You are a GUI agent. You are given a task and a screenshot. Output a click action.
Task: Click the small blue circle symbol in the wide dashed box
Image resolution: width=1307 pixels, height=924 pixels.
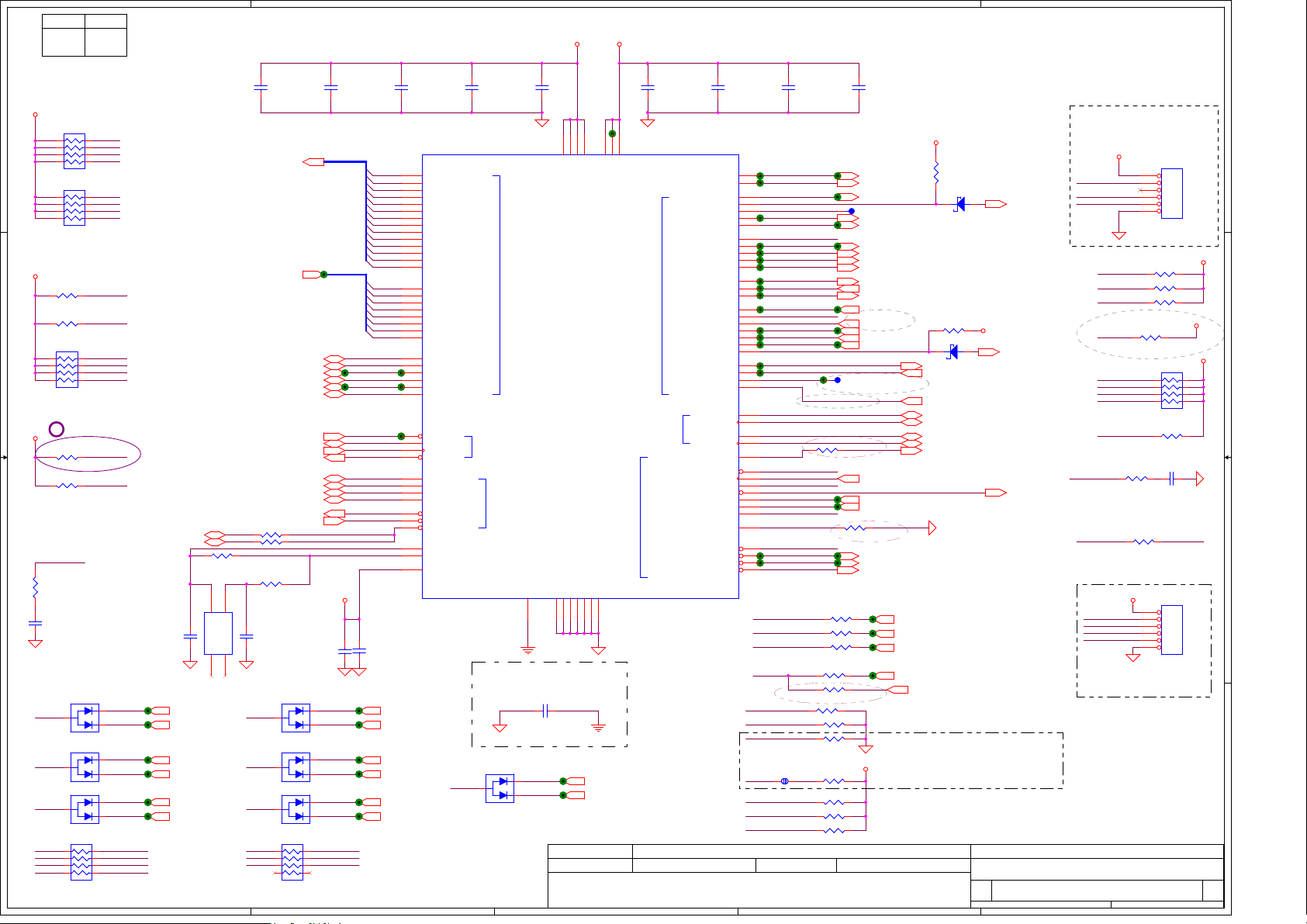[x=784, y=781]
